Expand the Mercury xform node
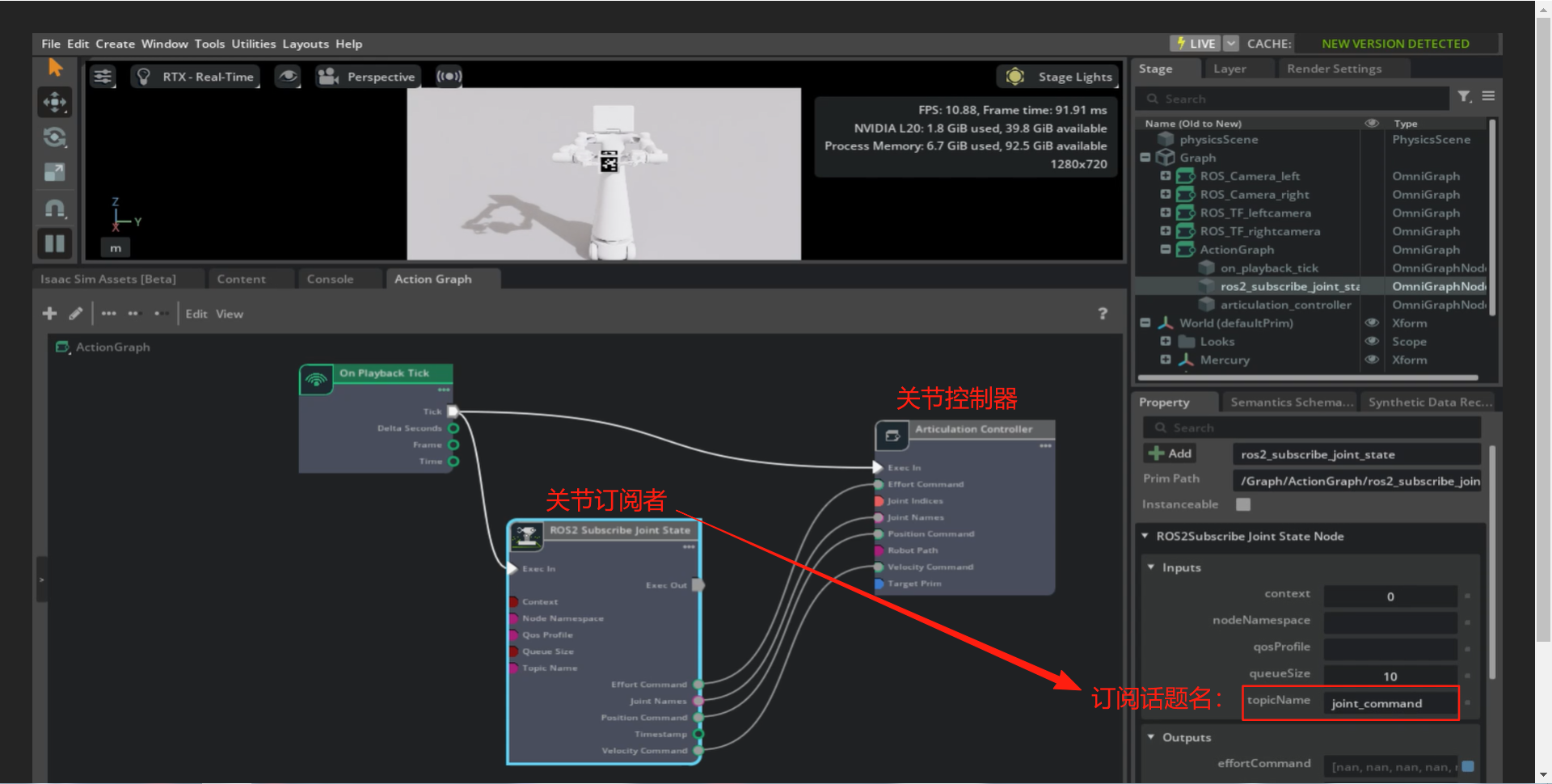Image resolution: width=1552 pixels, height=784 pixels. (x=1166, y=360)
